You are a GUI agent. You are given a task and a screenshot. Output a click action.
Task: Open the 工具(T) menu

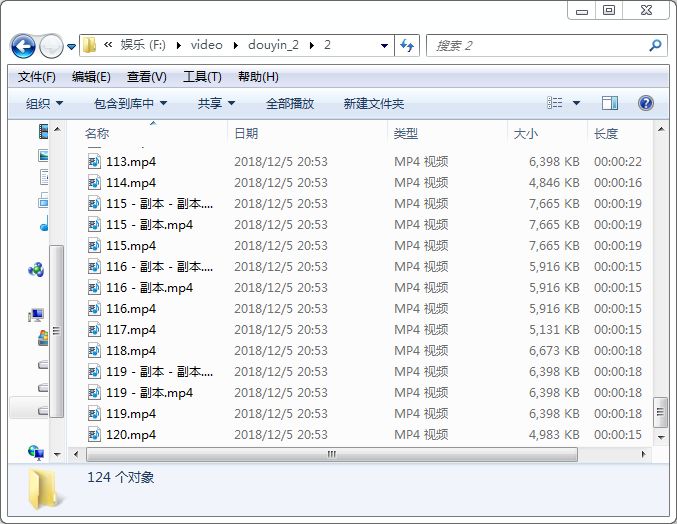tap(202, 77)
